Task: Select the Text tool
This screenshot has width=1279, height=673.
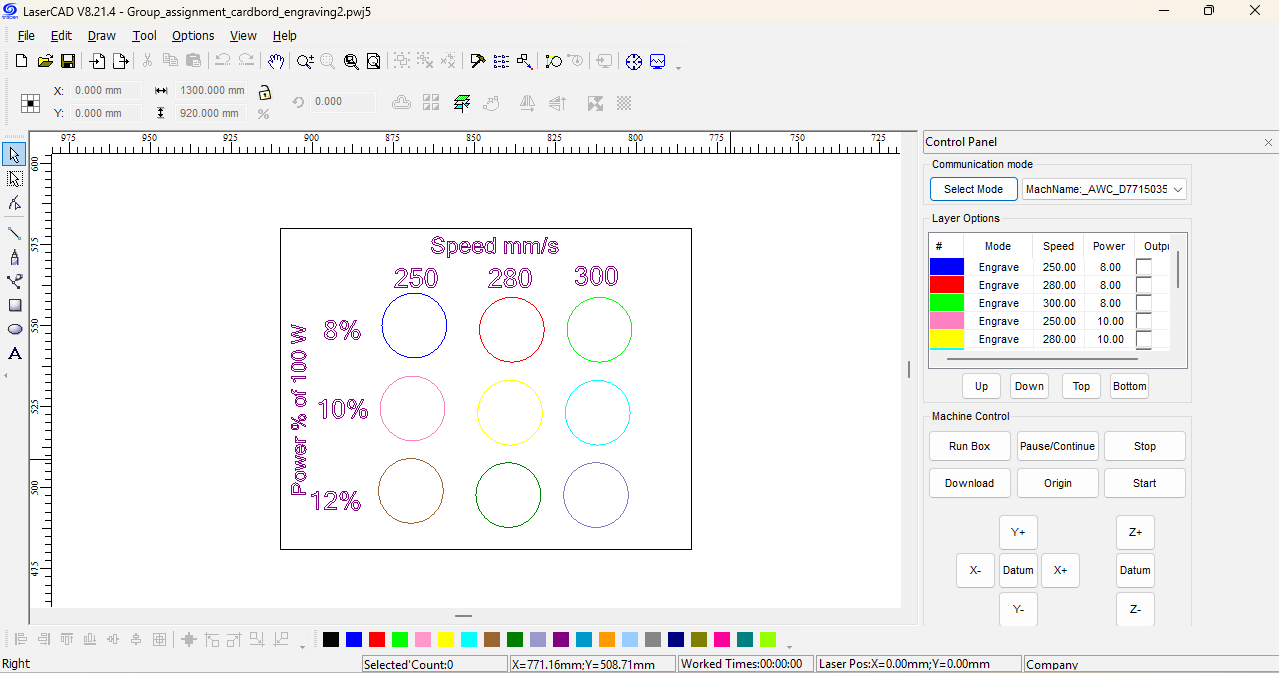Action: 14,353
